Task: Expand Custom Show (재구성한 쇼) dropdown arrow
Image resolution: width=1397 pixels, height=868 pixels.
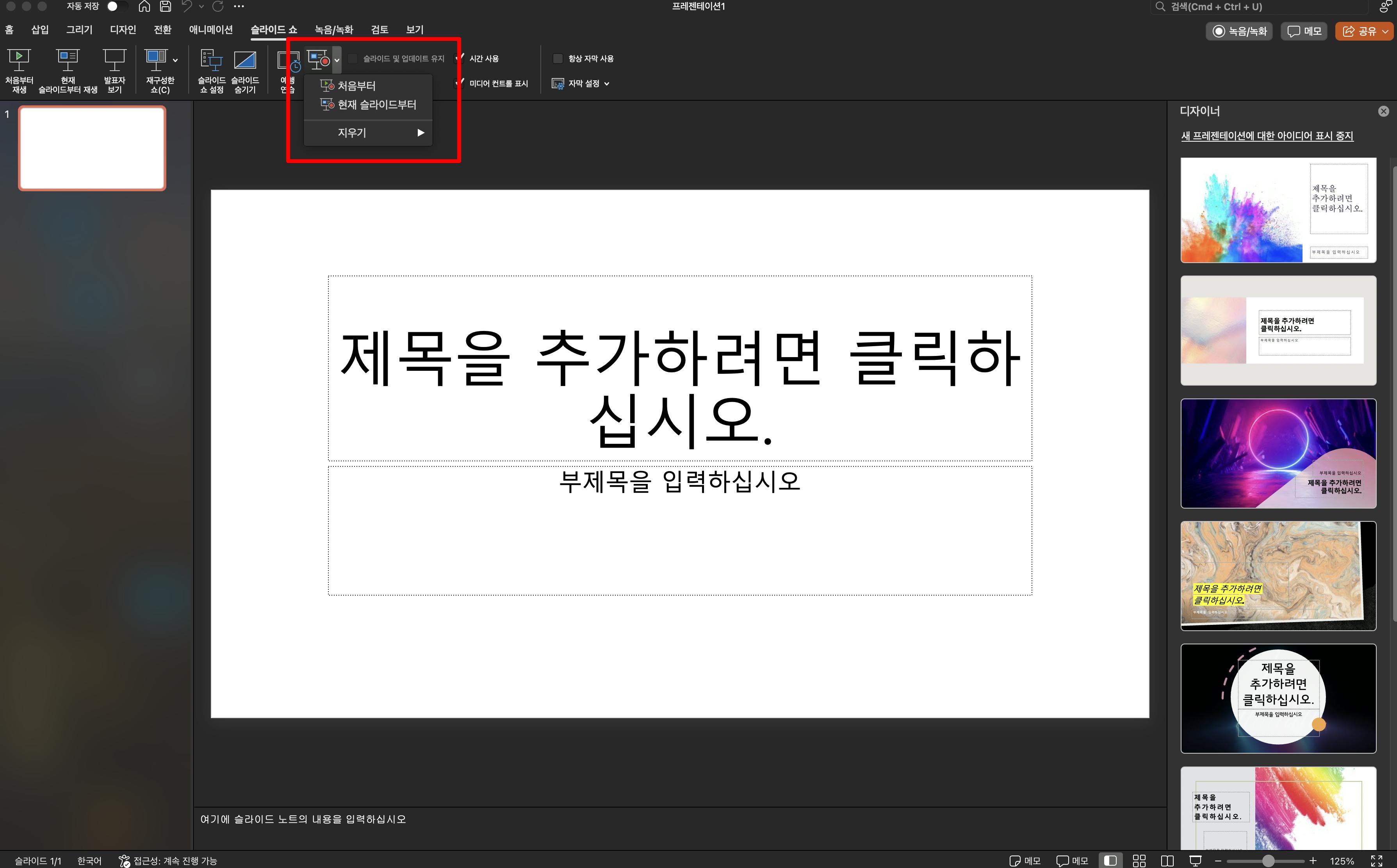Action: pyautogui.click(x=175, y=60)
